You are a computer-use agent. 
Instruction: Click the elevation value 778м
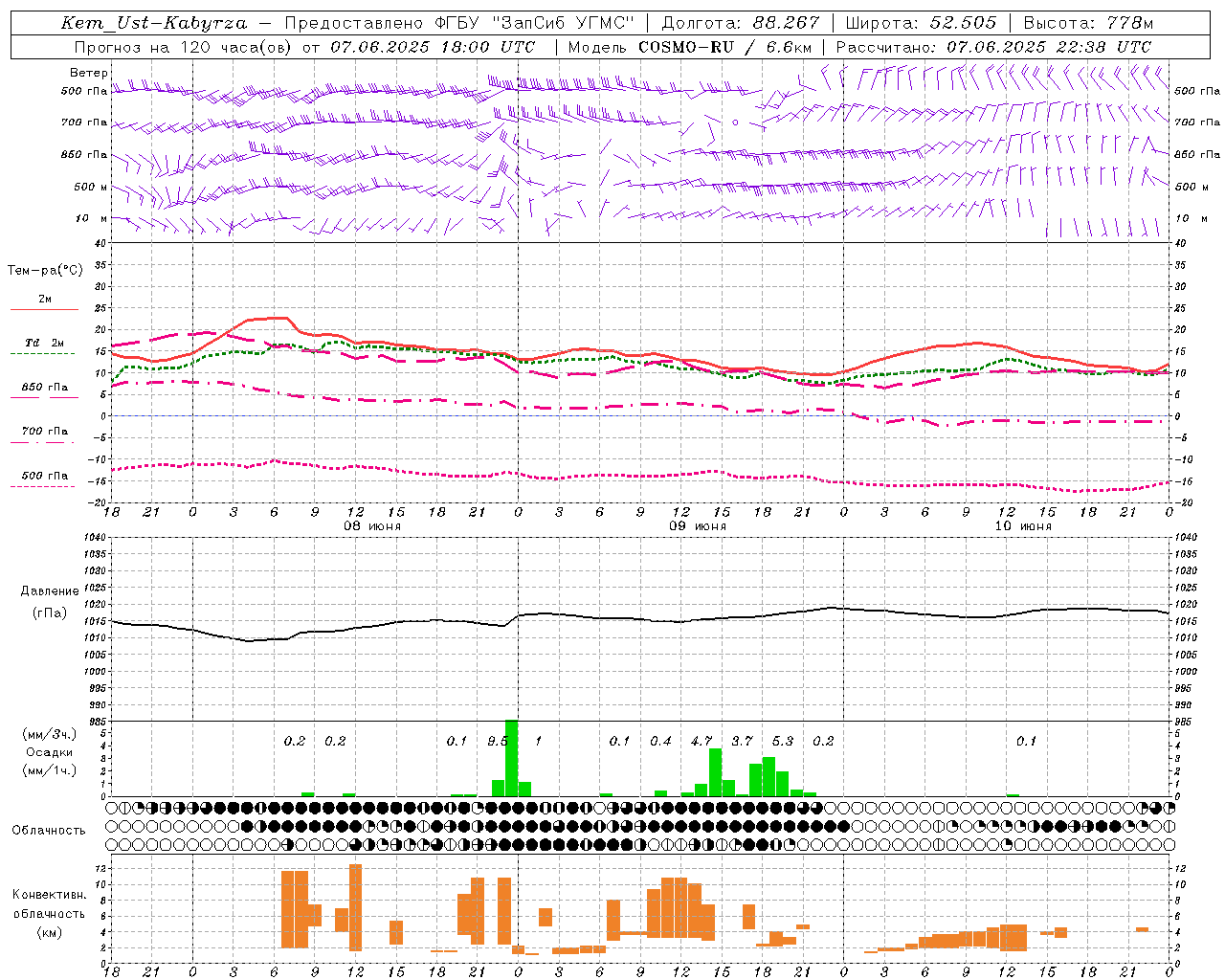(x=1129, y=23)
